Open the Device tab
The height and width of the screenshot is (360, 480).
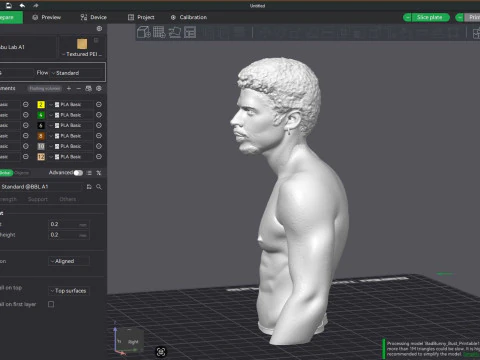click(94, 17)
